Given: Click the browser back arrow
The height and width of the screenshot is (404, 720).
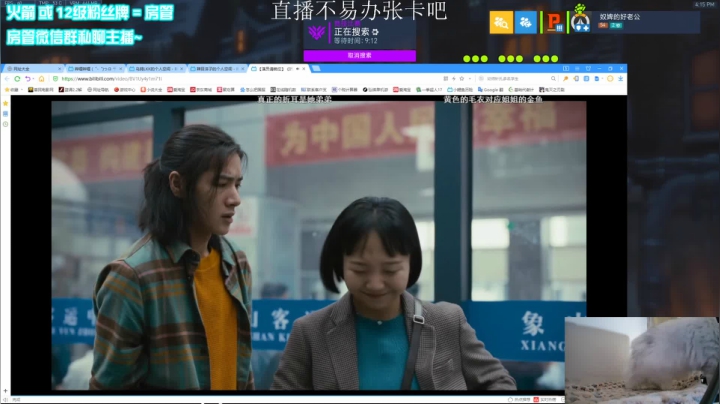Looking at the screenshot, I should point(7,79).
